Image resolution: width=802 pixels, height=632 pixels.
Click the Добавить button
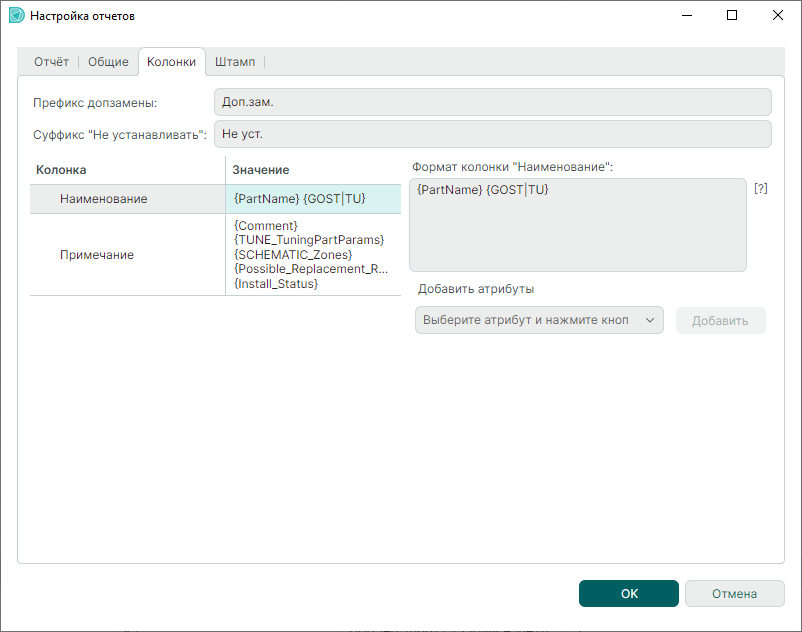coord(720,321)
